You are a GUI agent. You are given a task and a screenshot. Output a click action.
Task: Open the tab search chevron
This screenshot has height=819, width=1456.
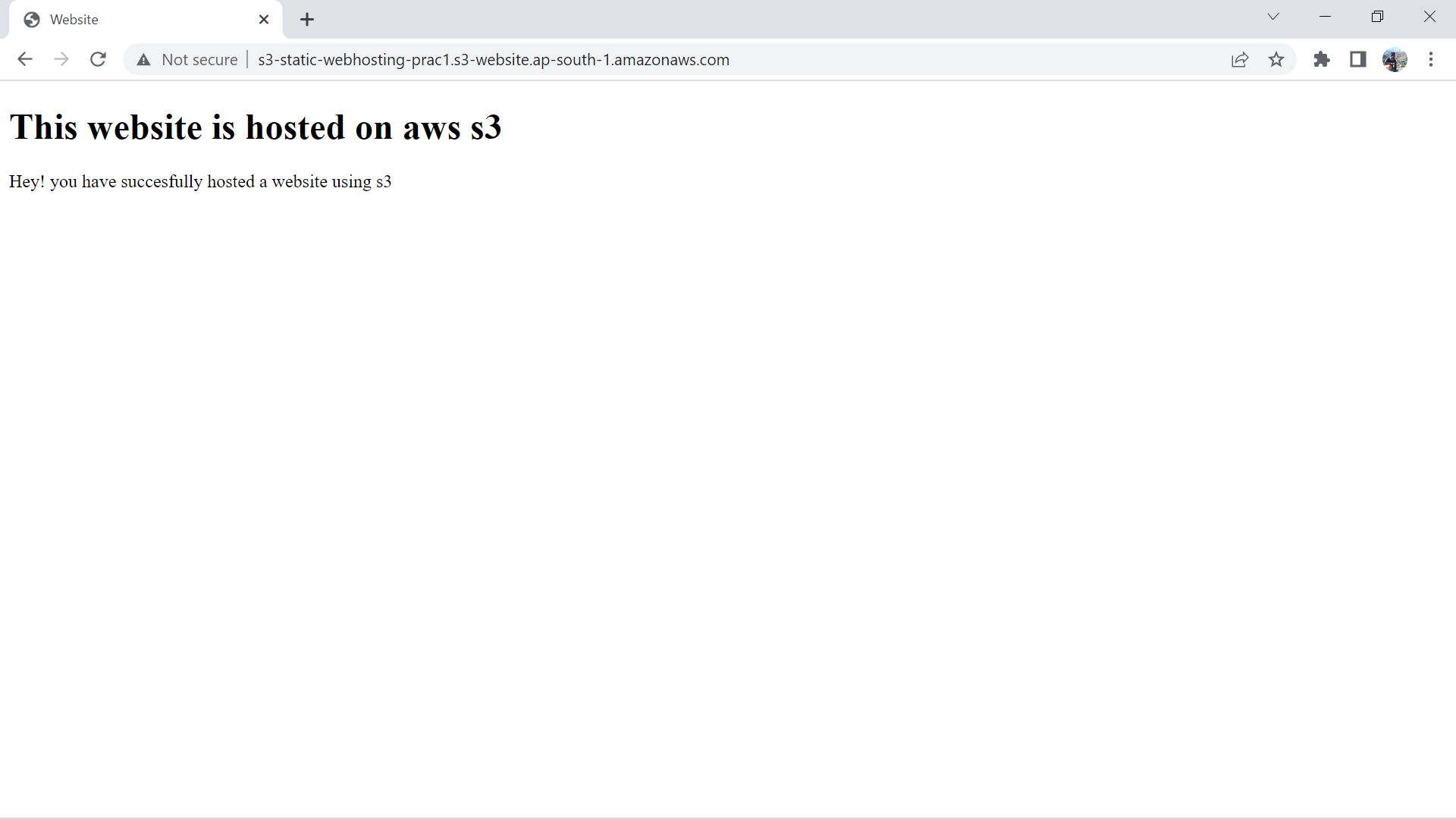pyautogui.click(x=1273, y=16)
